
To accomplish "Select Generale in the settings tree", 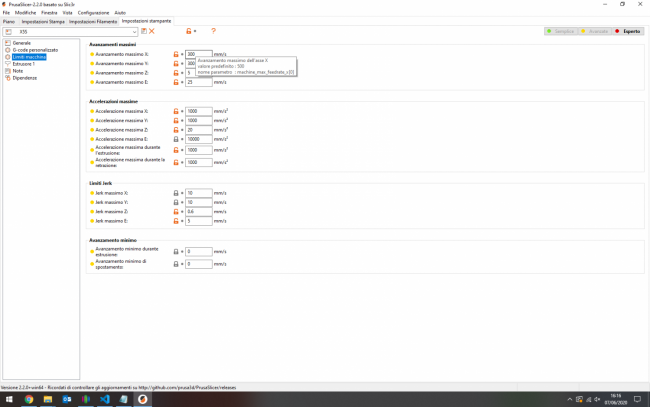I will click(22, 43).
